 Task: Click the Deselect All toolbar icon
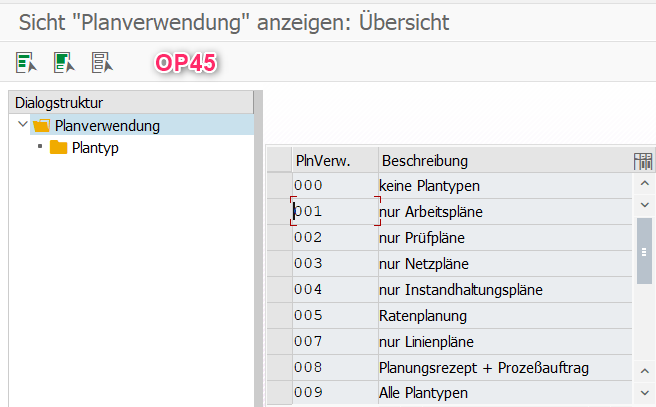pyautogui.click(x=102, y=62)
